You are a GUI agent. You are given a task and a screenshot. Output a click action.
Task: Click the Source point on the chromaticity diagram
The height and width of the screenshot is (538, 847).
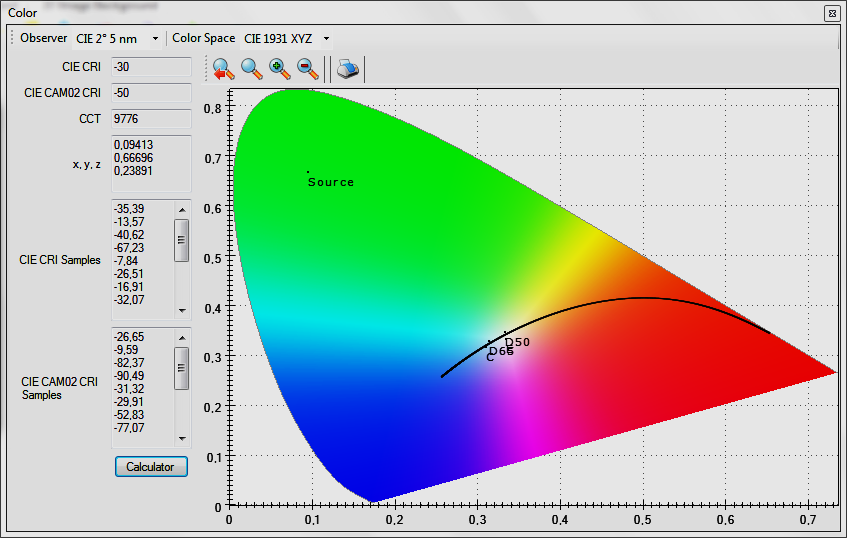[308, 172]
